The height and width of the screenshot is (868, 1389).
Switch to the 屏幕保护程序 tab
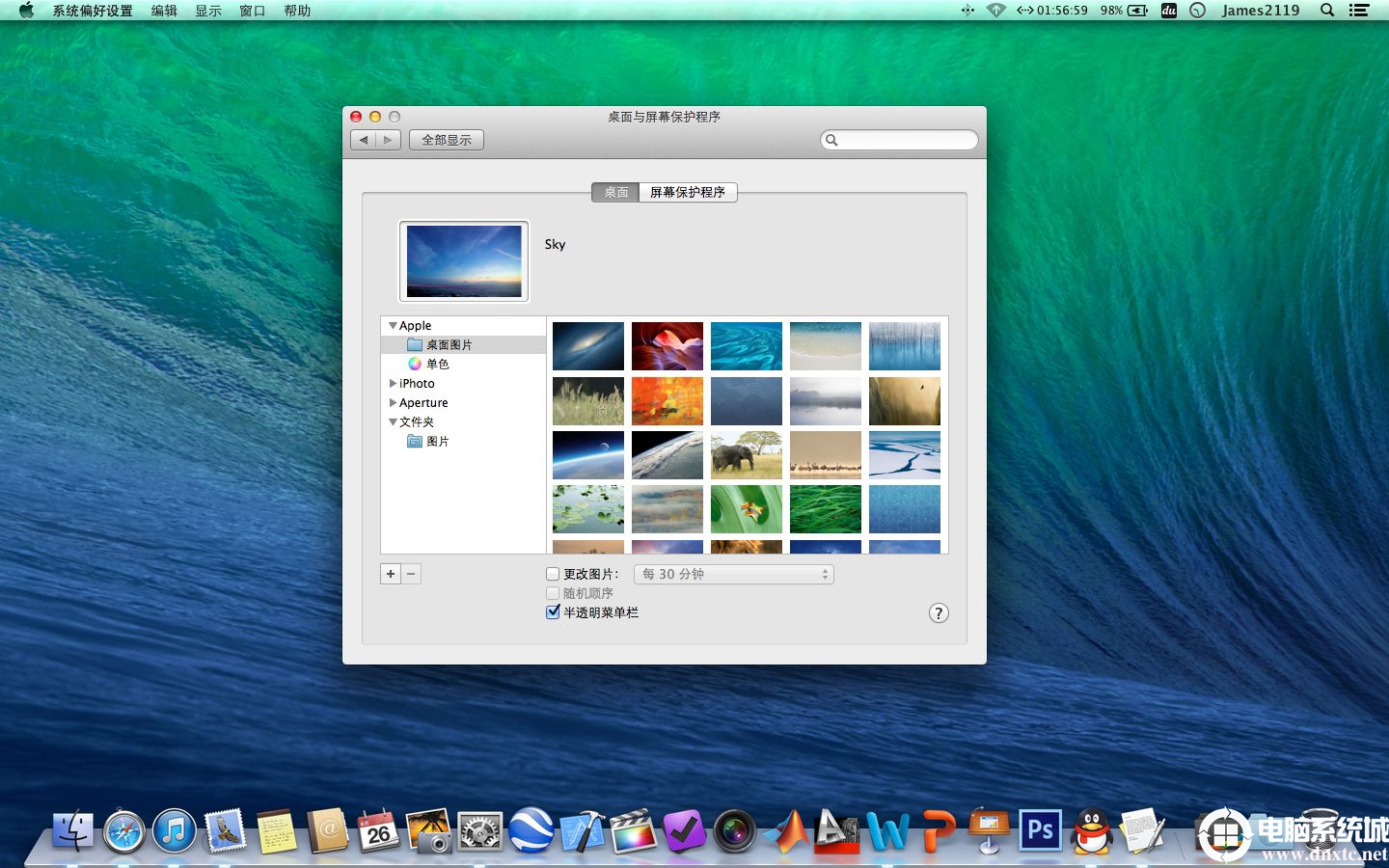(688, 192)
